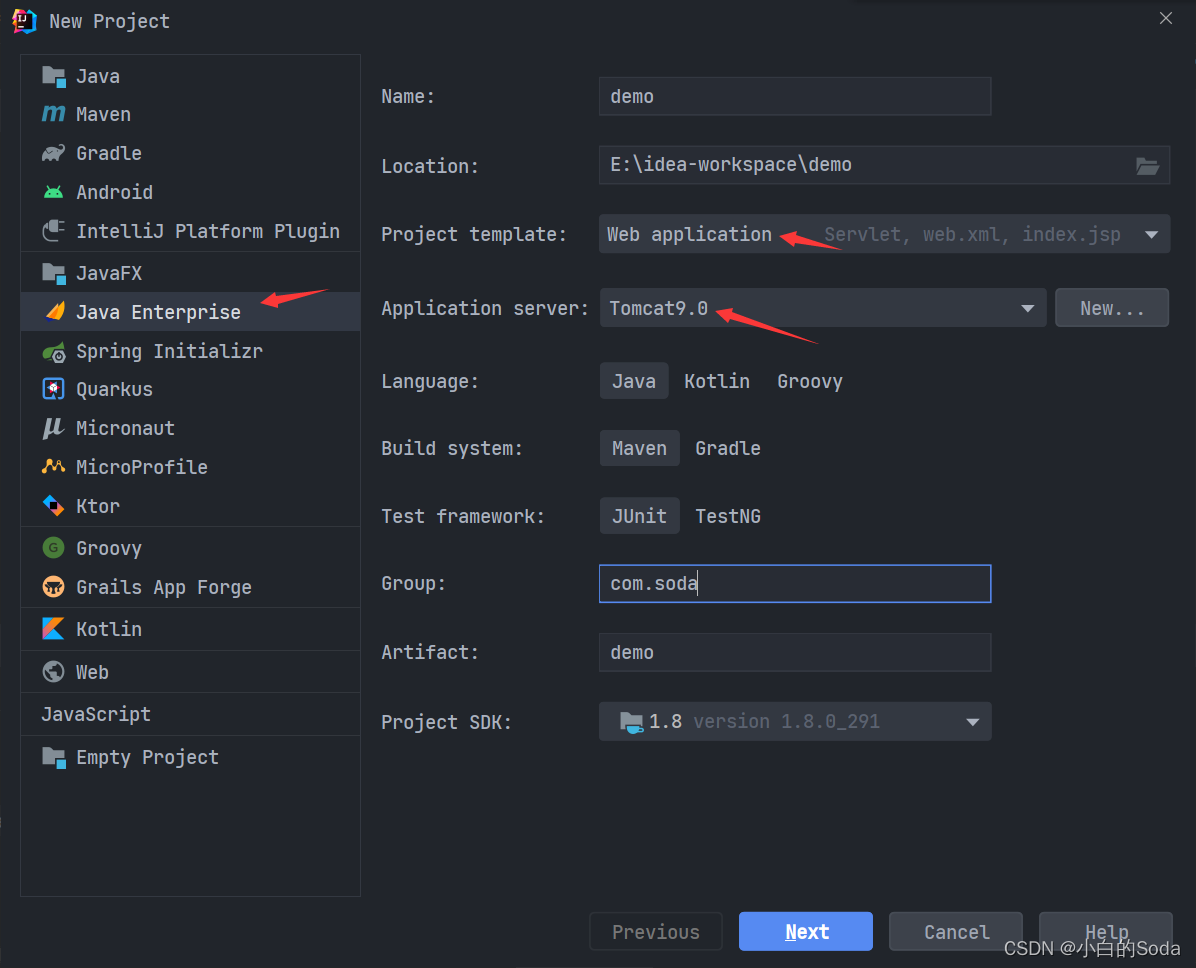The height and width of the screenshot is (968, 1196).
Task: Click the 'Tomcat9.0' server value
Action: pos(658,308)
